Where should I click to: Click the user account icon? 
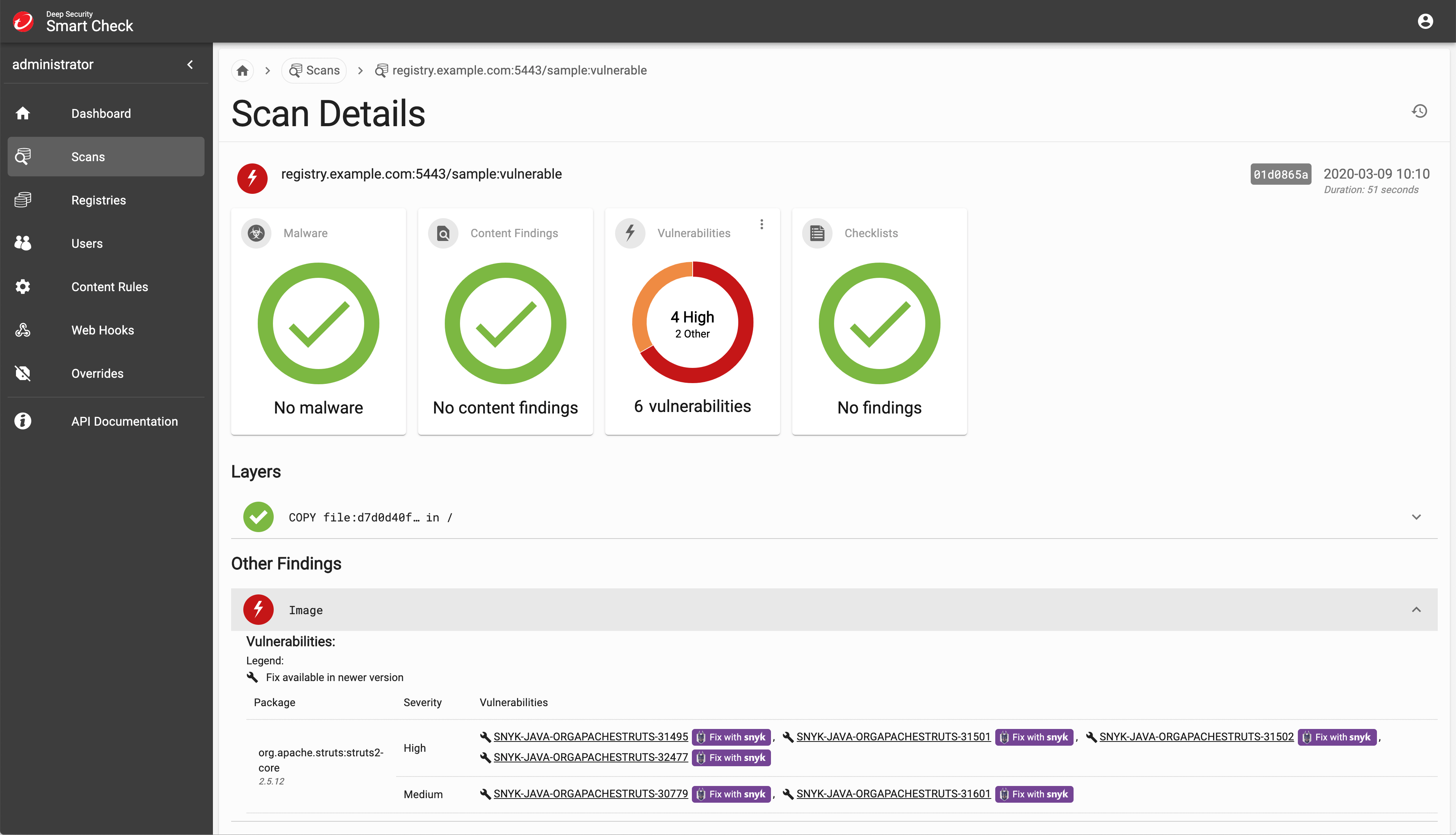[1425, 21]
